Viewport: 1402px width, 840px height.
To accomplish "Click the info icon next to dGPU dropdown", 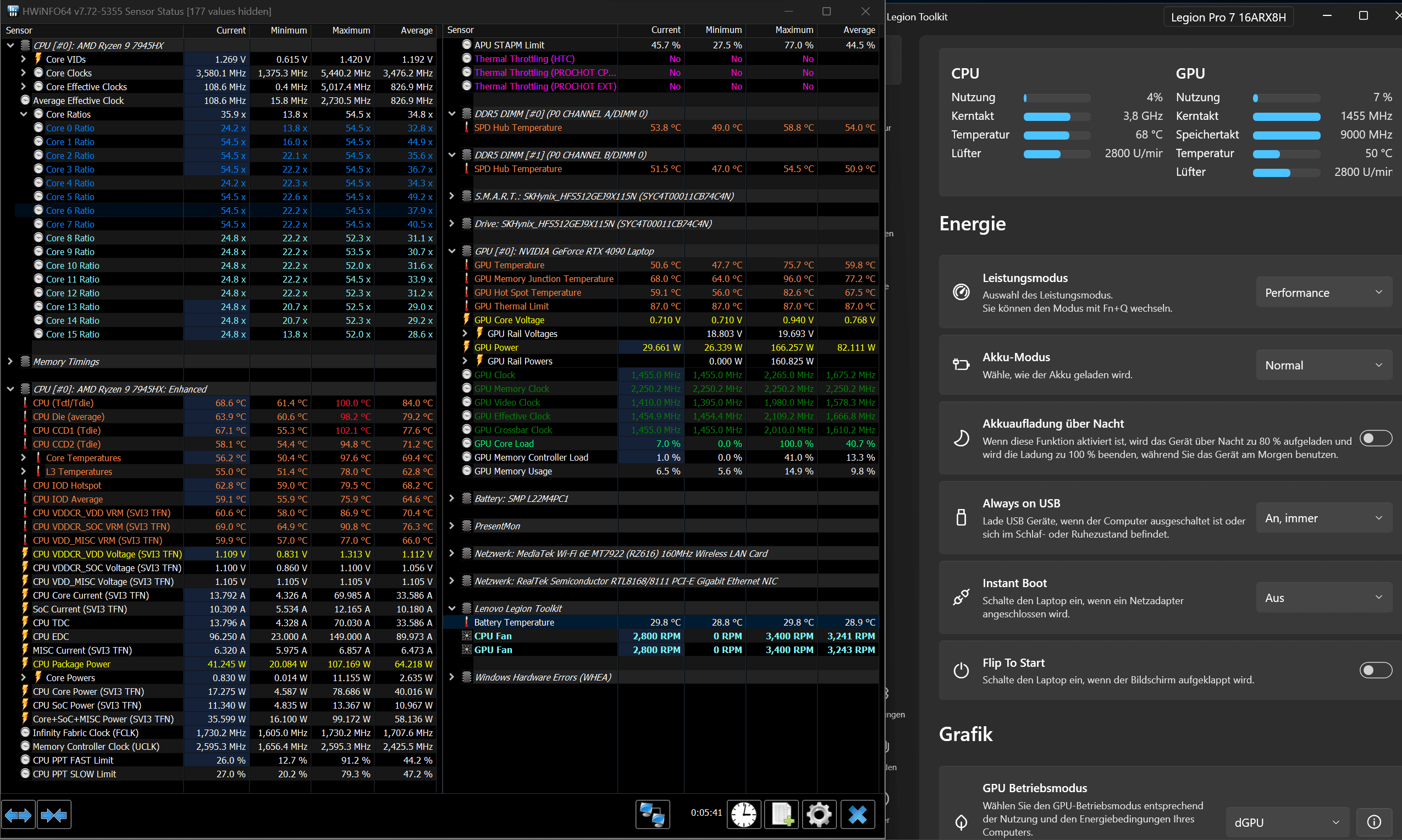I will coord(1375,822).
